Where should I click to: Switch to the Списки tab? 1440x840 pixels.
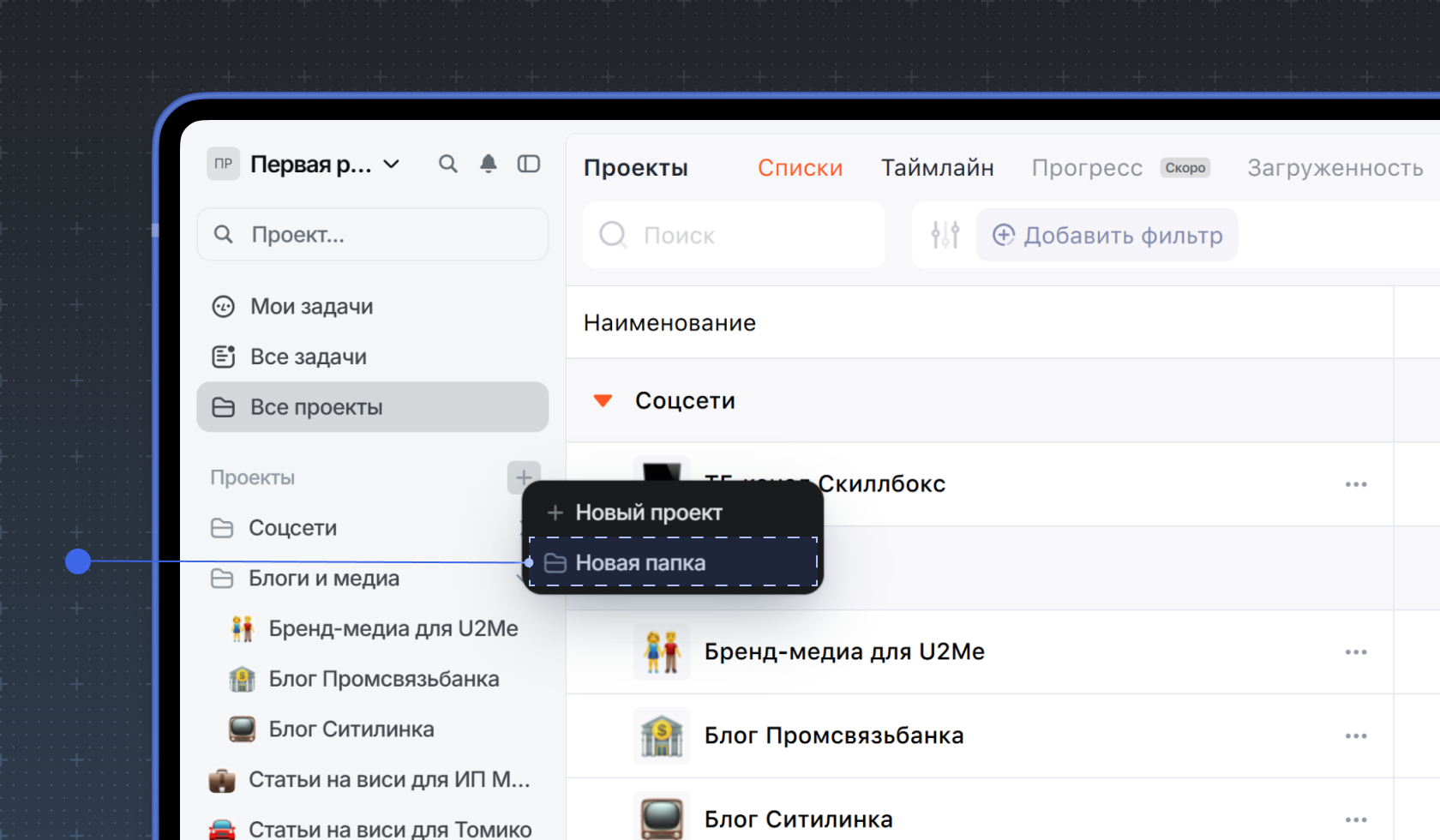pos(800,168)
